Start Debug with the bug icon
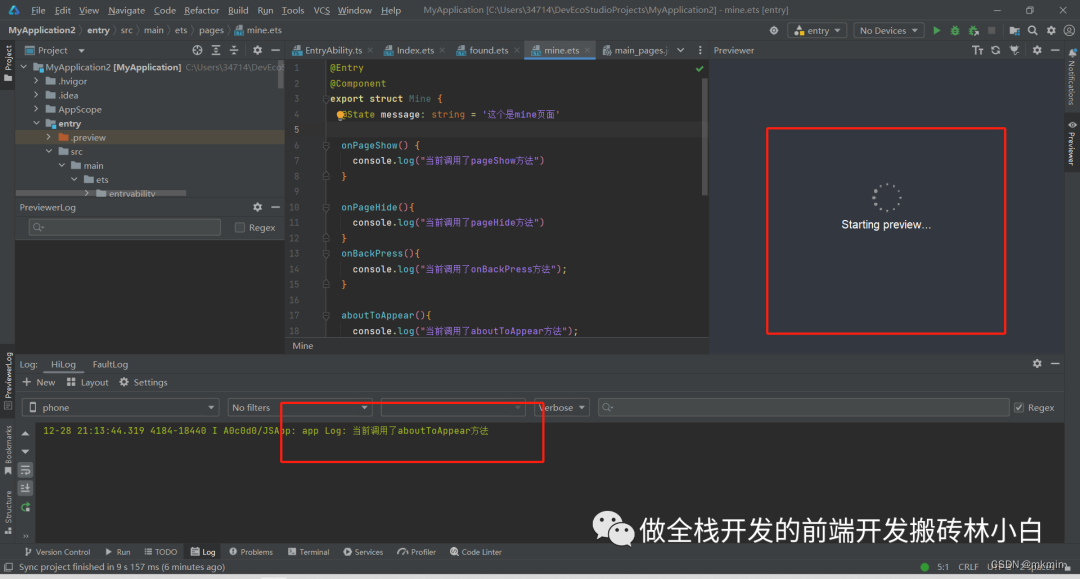 [x=955, y=30]
